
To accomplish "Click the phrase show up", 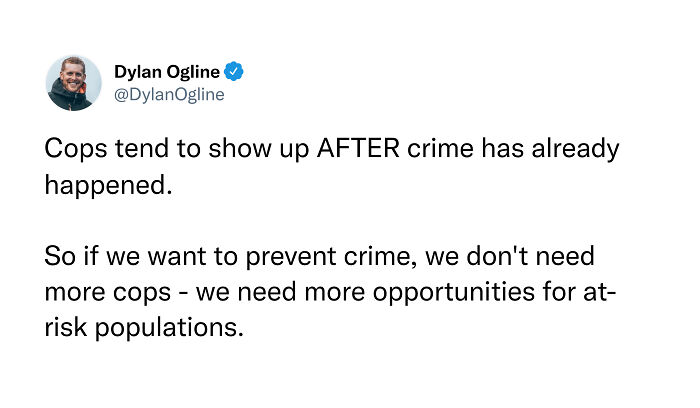I will click(x=258, y=149).
